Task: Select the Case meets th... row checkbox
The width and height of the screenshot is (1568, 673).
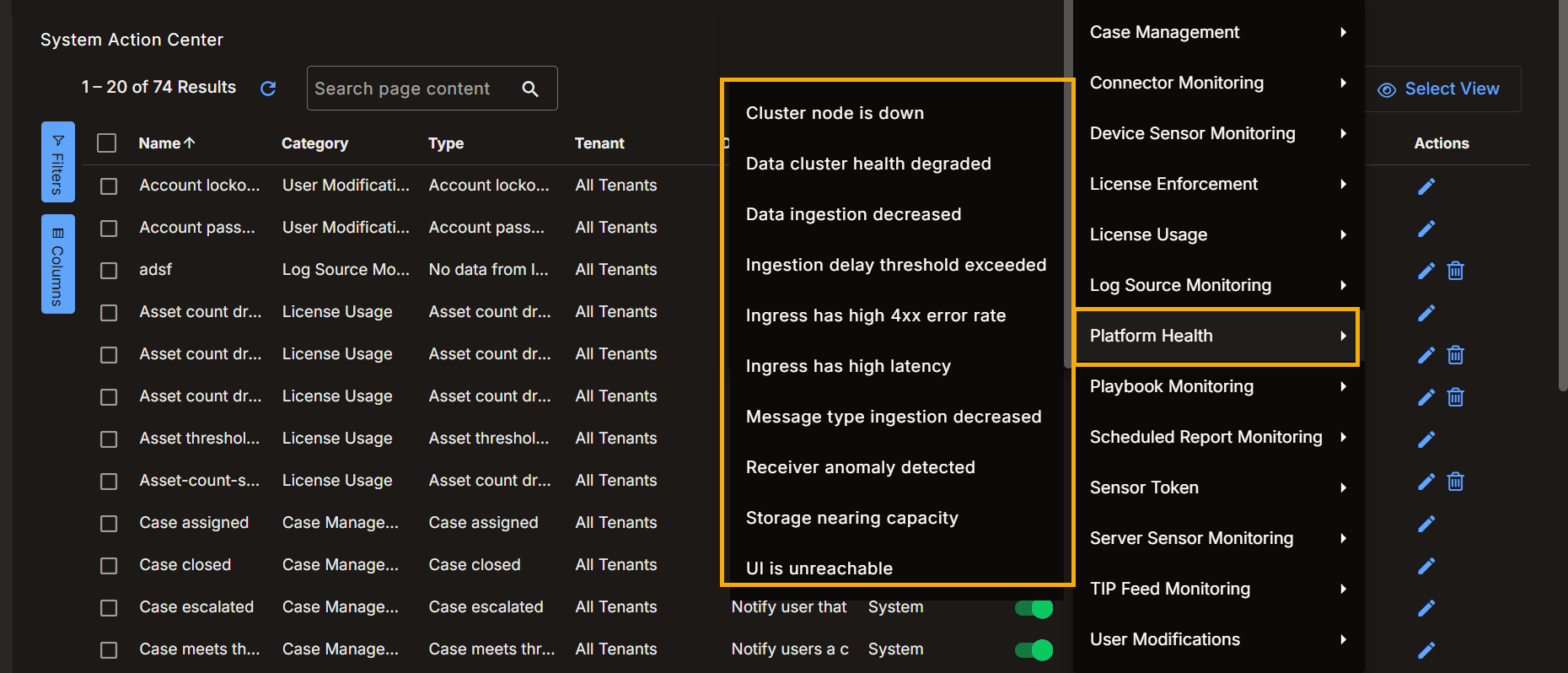Action: click(109, 650)
